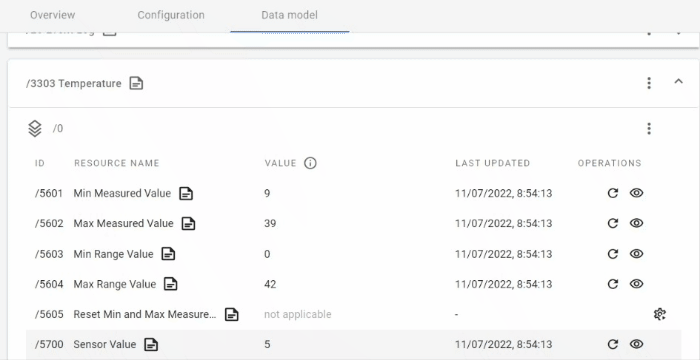The height and width of the screenshot is (360, 700).
Task: Select the Data model tab
Action: pos(289,15)
